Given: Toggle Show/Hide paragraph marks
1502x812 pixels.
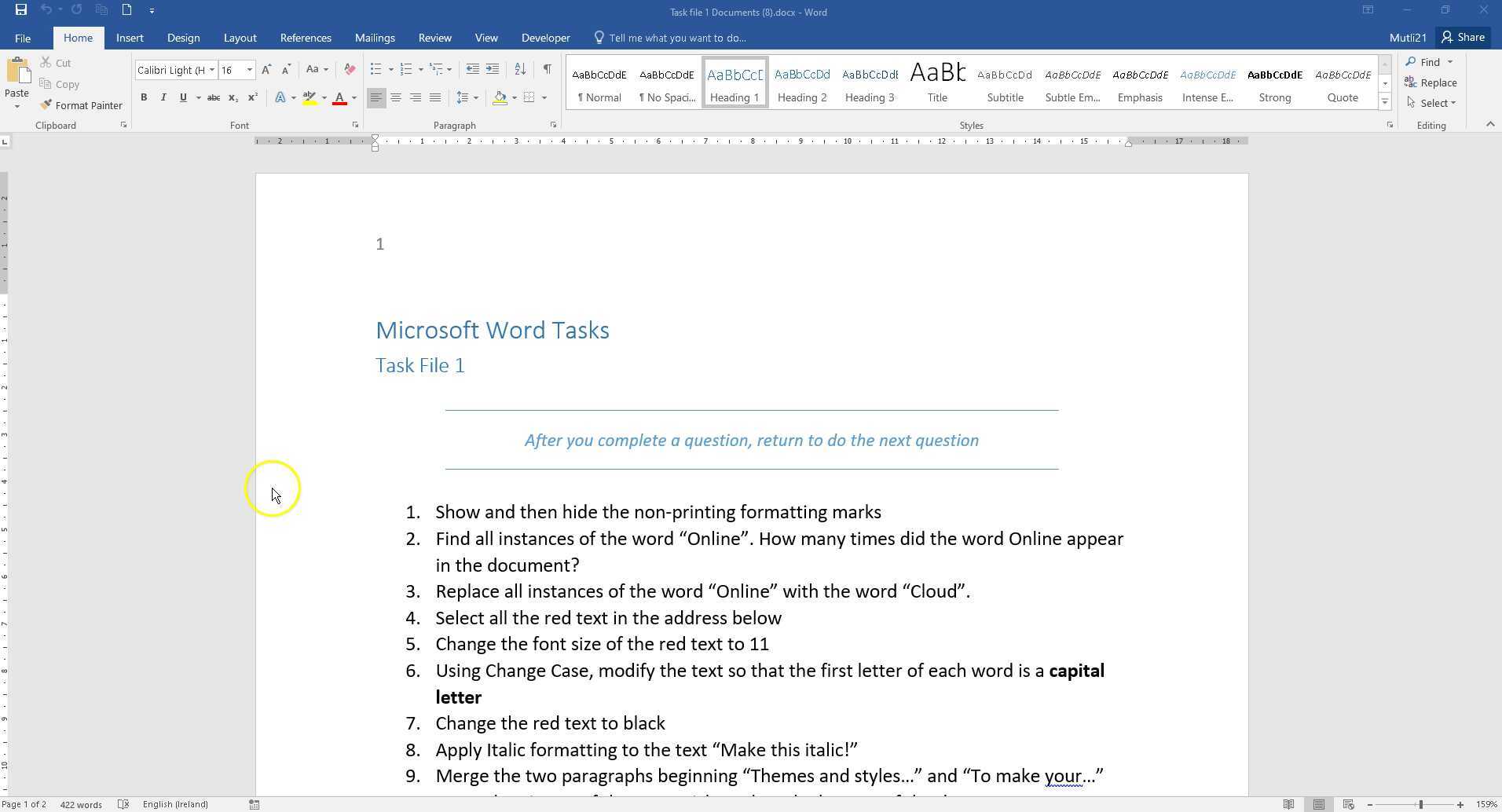Looking at the screenshot, I should [x=547, y=69].
